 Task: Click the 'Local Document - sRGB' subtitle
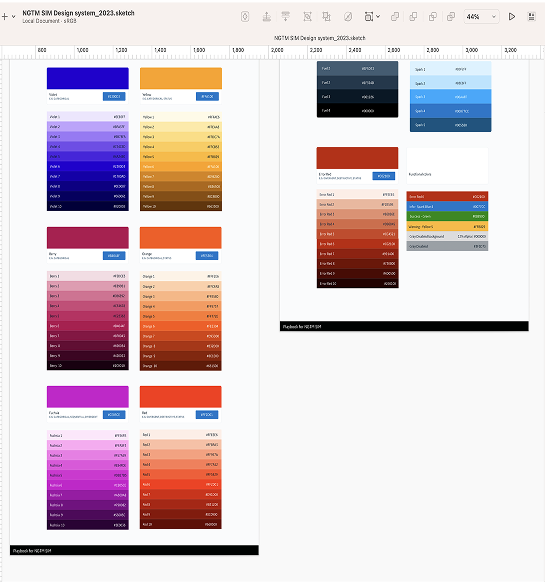click(x=49, y=21)
